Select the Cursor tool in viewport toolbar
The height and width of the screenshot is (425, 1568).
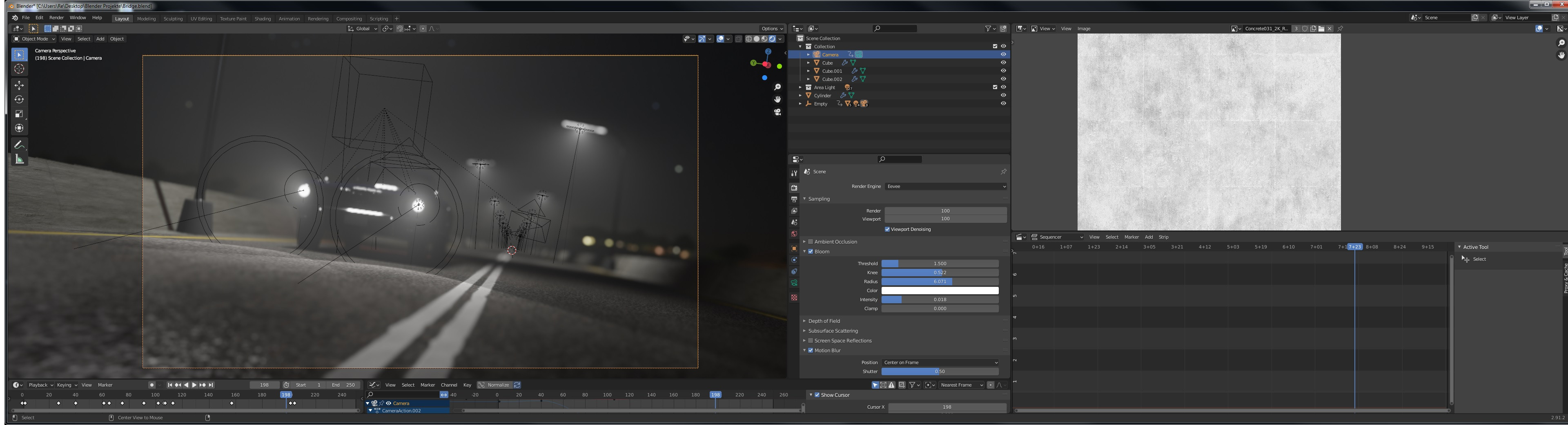click(20, 69)
